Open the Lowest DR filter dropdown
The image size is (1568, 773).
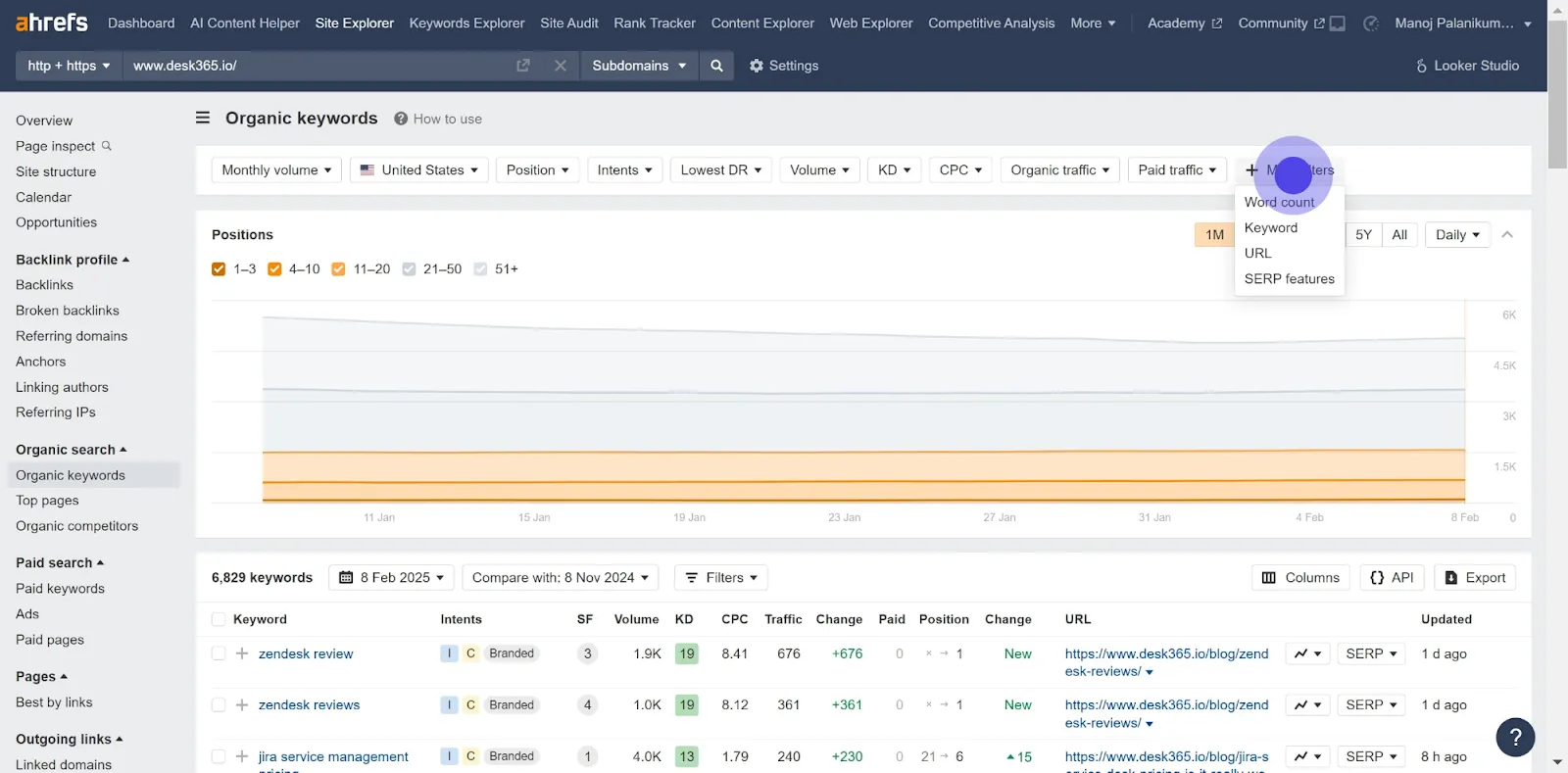point(721,170)
